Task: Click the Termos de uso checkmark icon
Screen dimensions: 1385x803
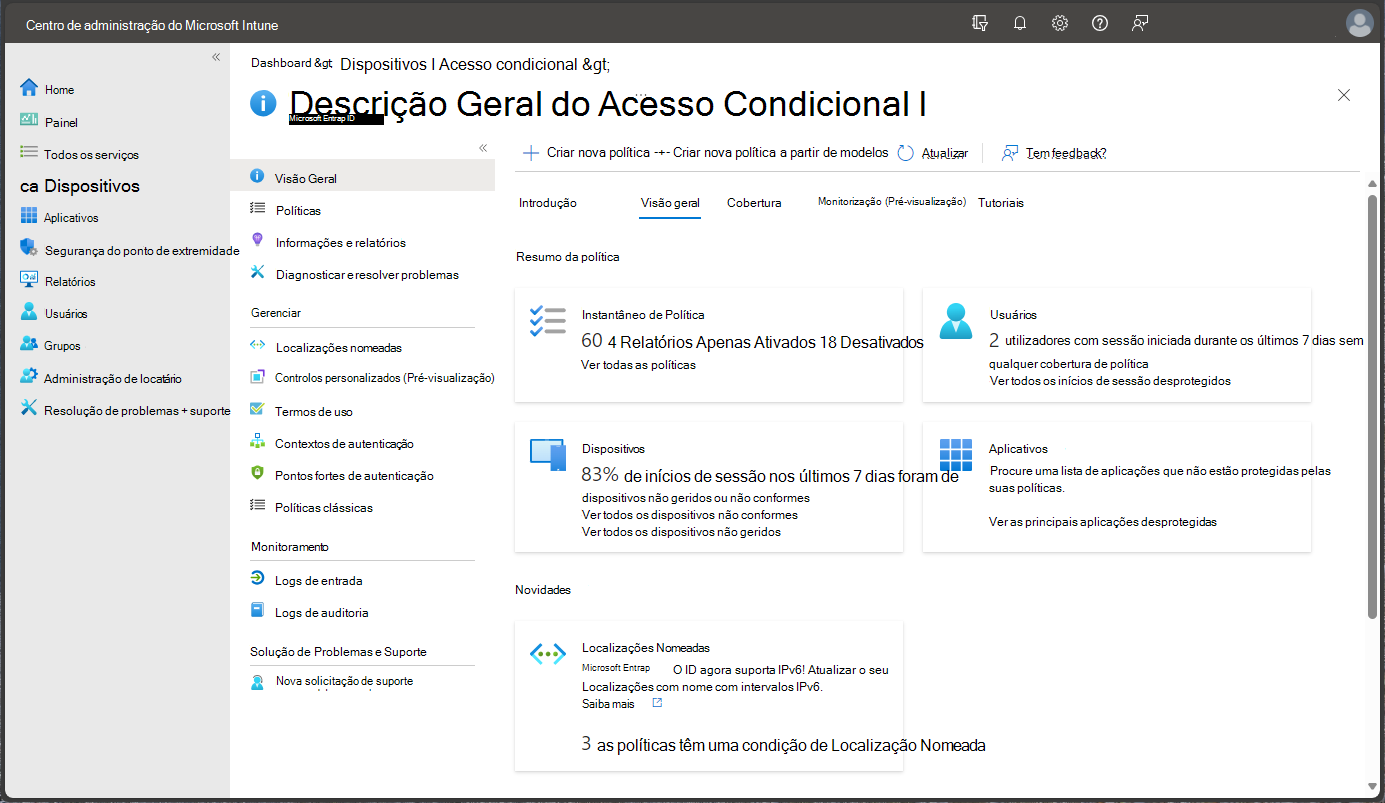Action: click(x=257, y=410)
